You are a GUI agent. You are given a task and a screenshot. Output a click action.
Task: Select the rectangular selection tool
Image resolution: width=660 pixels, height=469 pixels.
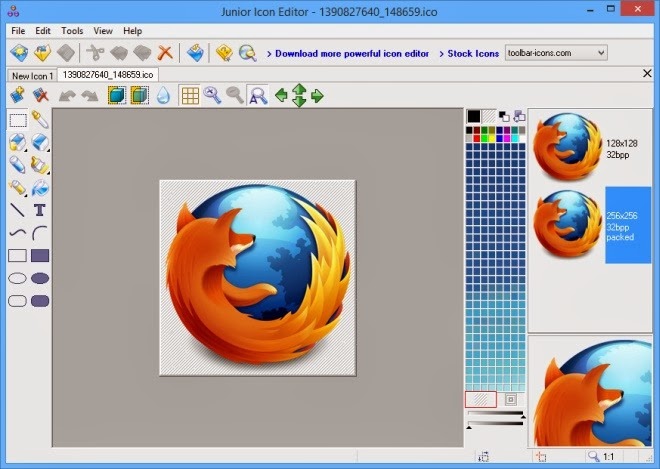[17, 120]
